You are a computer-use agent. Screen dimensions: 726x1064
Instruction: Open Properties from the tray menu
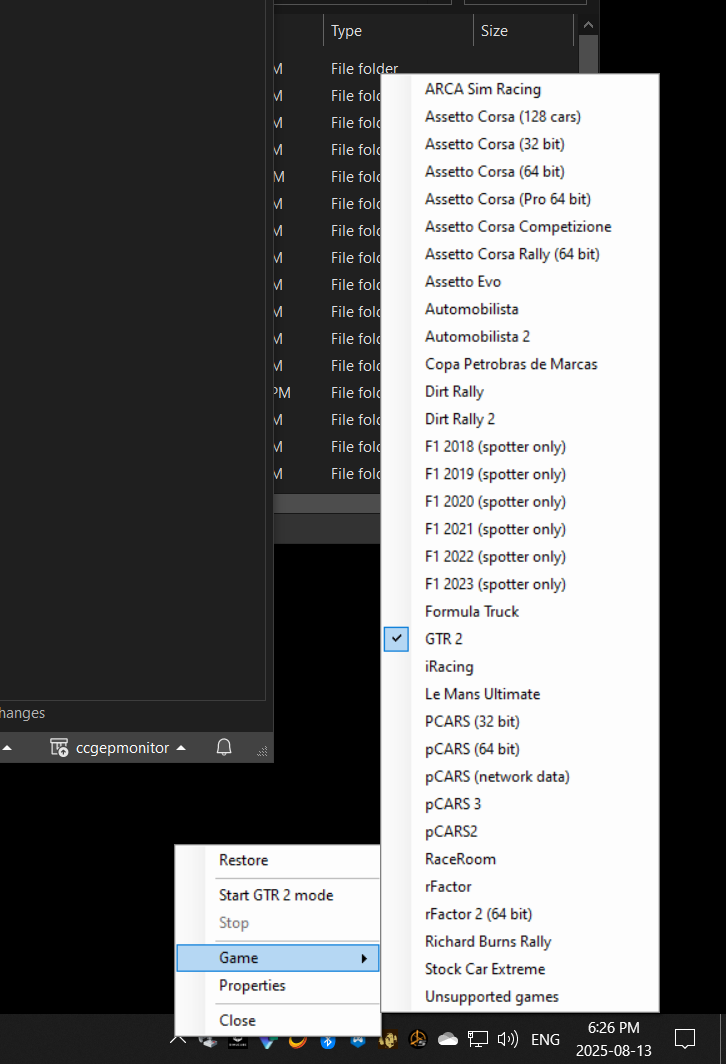(x=277, y=986)
